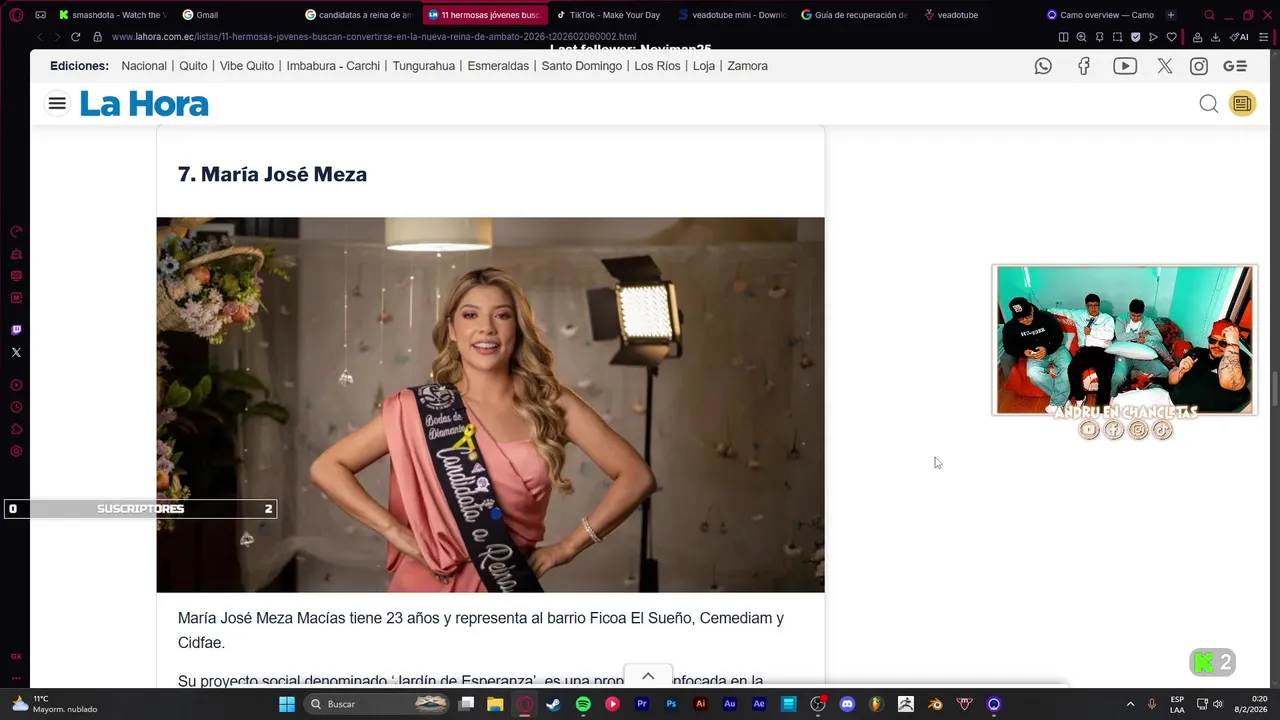
Task: Switch to the smashdota tab
Action: click(112, 15)
